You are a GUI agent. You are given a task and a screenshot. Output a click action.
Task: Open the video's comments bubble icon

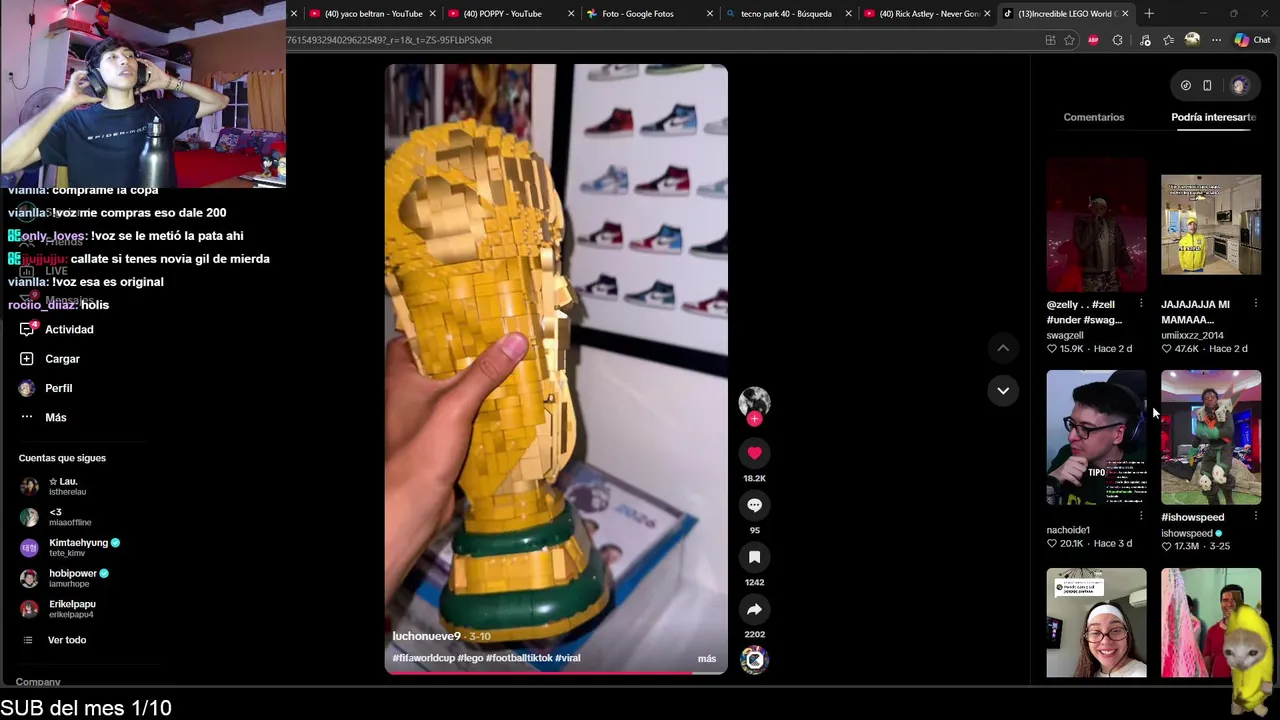pyautogui.click(x=754, y=505)
